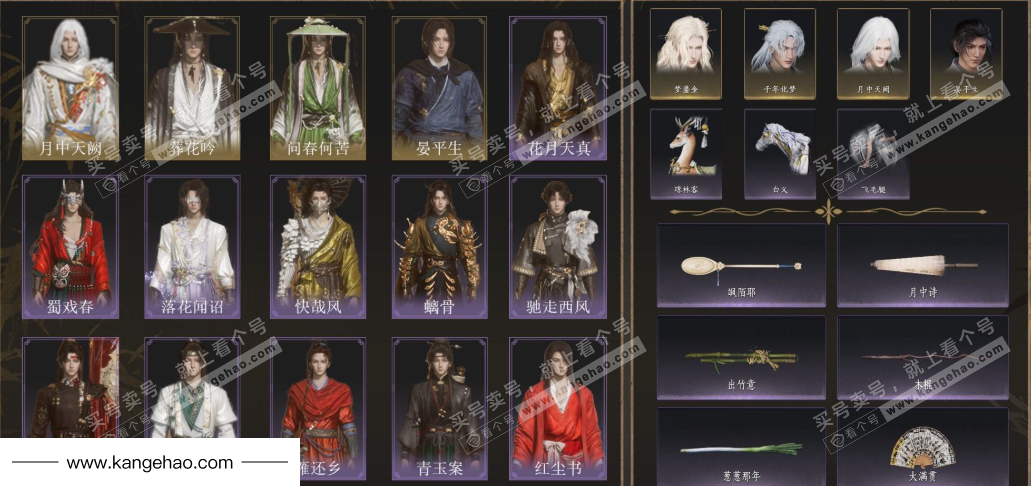Screen dimensions: 1031x486
Task: Open the www.kangehao.com website link
Action: pos(150,462)
